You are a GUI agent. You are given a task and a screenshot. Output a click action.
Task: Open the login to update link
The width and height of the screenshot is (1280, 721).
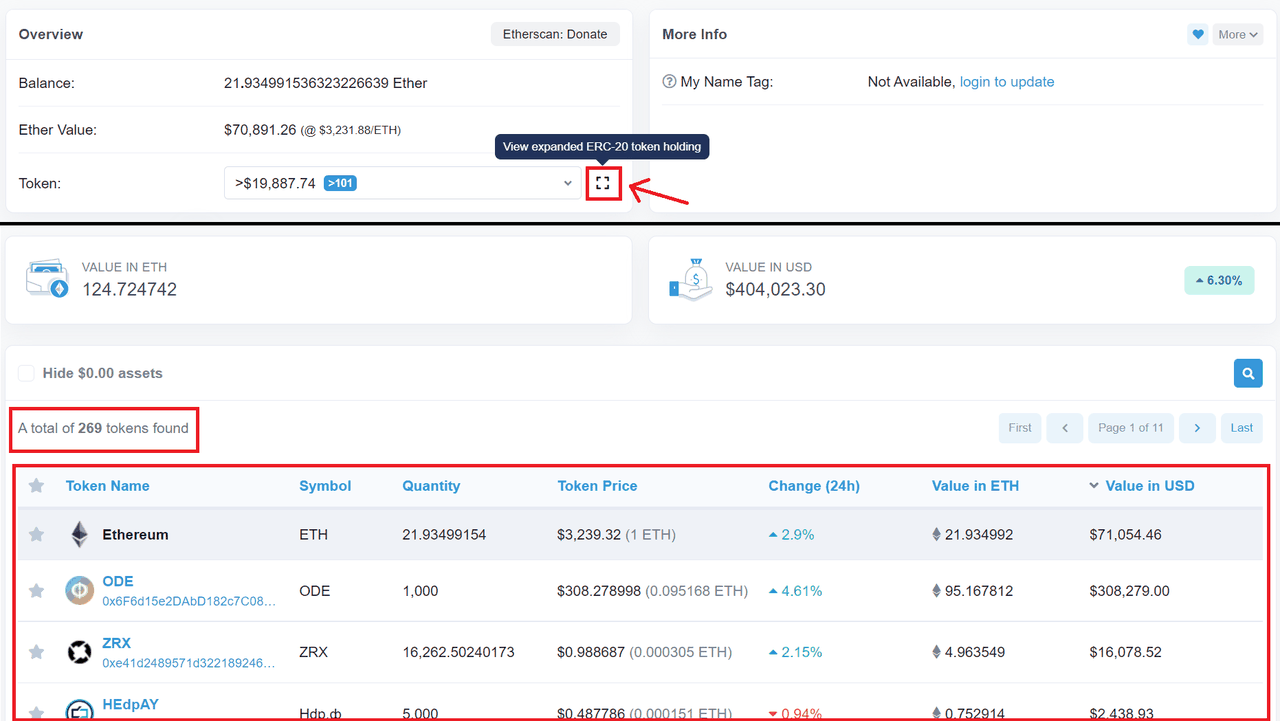pyautogui.click(x=1007, y=81)
